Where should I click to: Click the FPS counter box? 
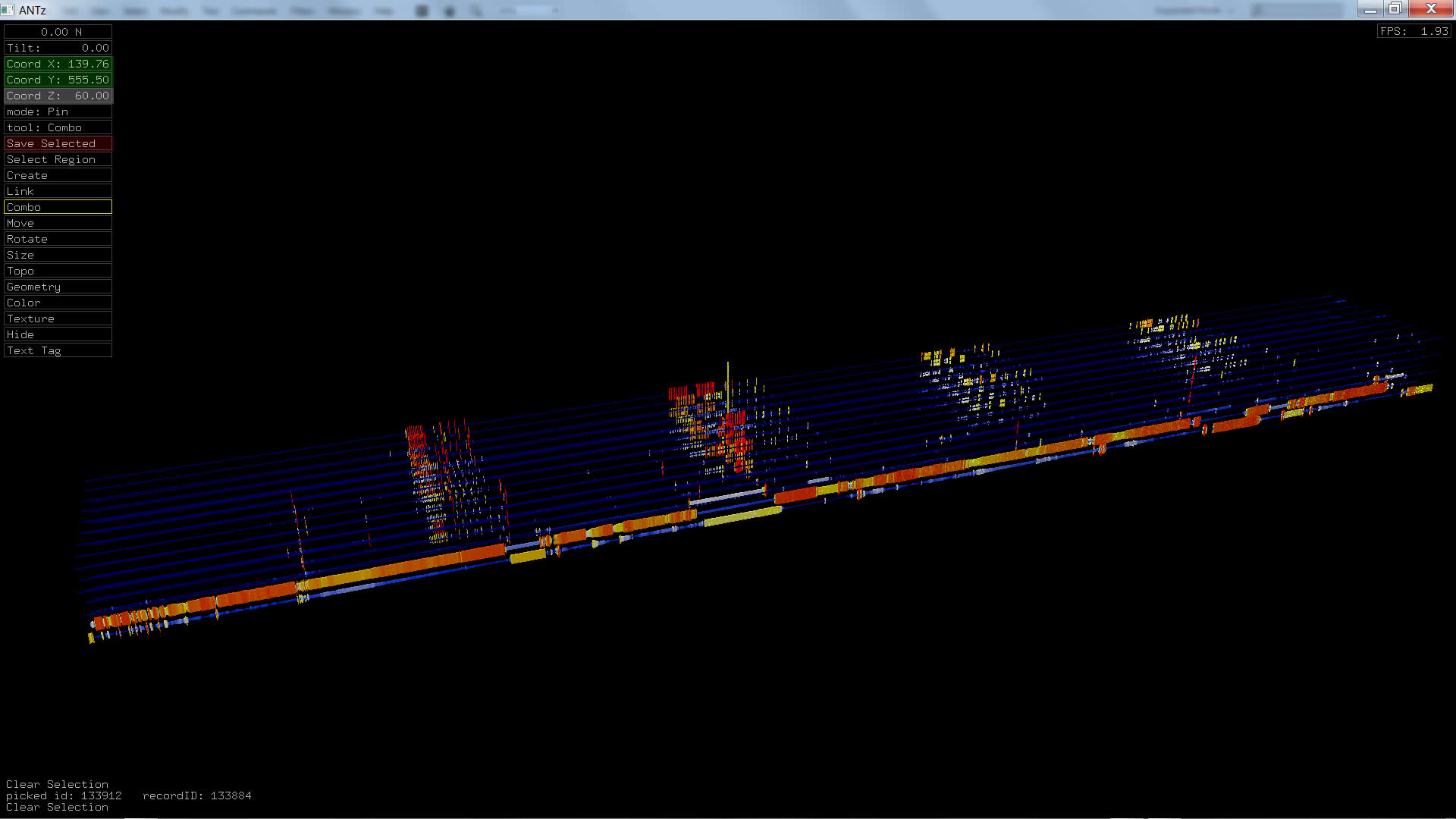(1414, 31)
